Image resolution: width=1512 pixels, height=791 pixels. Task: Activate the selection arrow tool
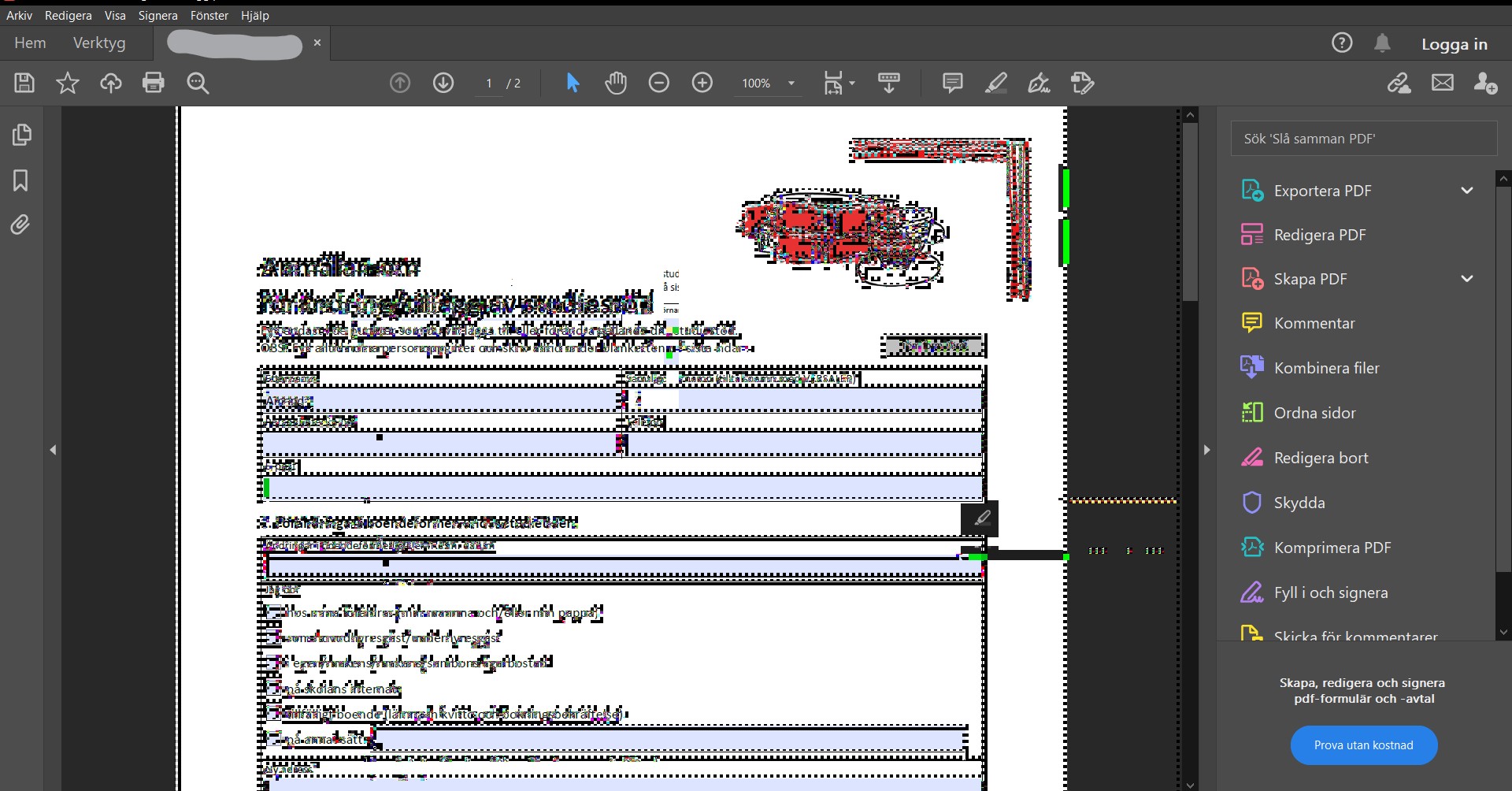573,83
